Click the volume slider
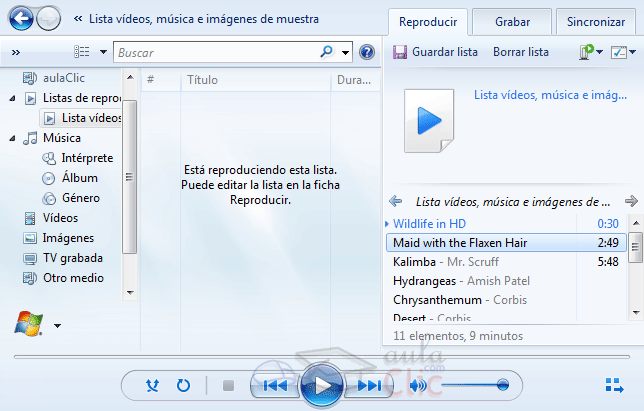The width and height of the screenshot is (644, 411). click(475, 385)
